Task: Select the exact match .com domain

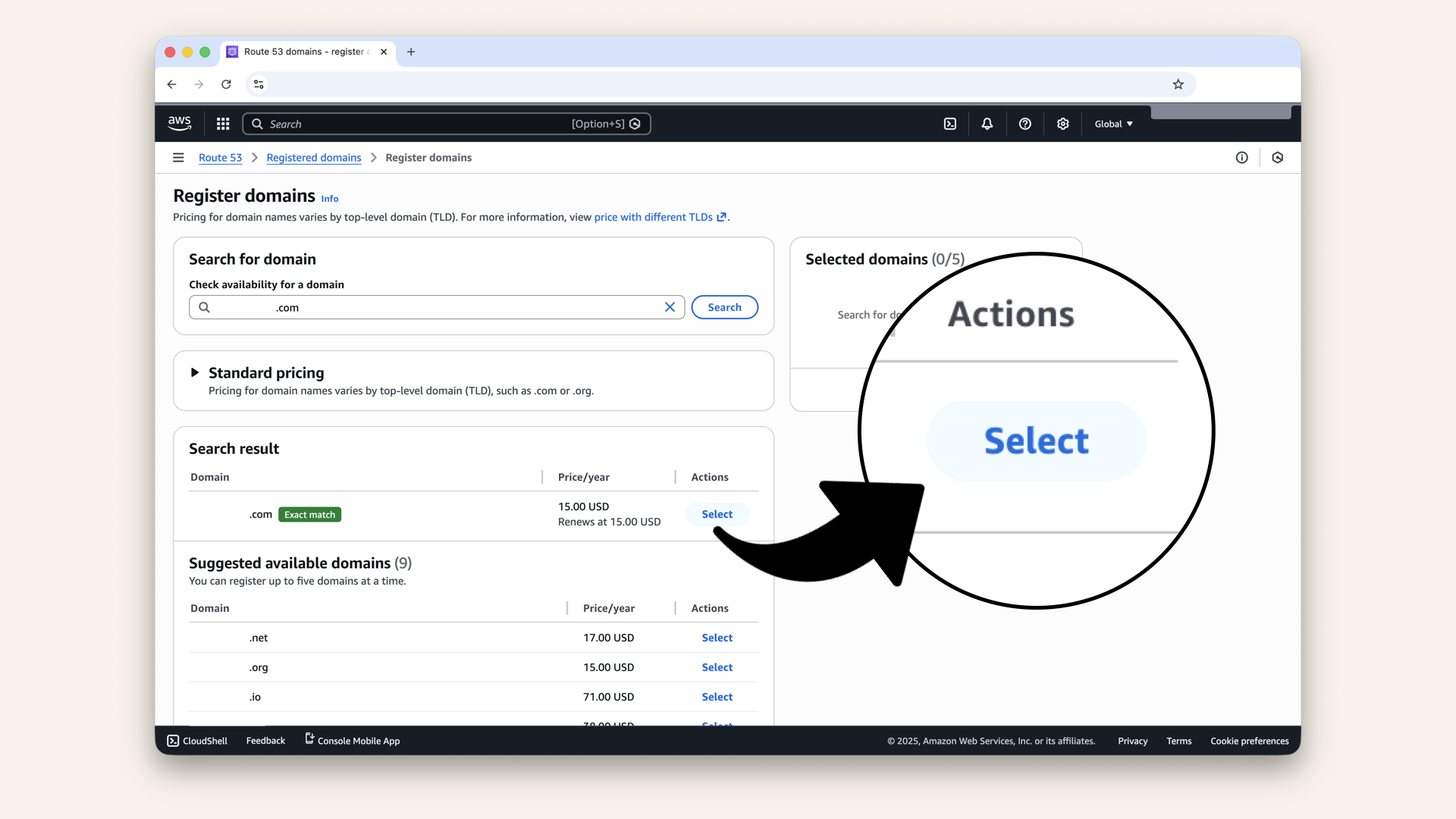Action: pos(717,514)
